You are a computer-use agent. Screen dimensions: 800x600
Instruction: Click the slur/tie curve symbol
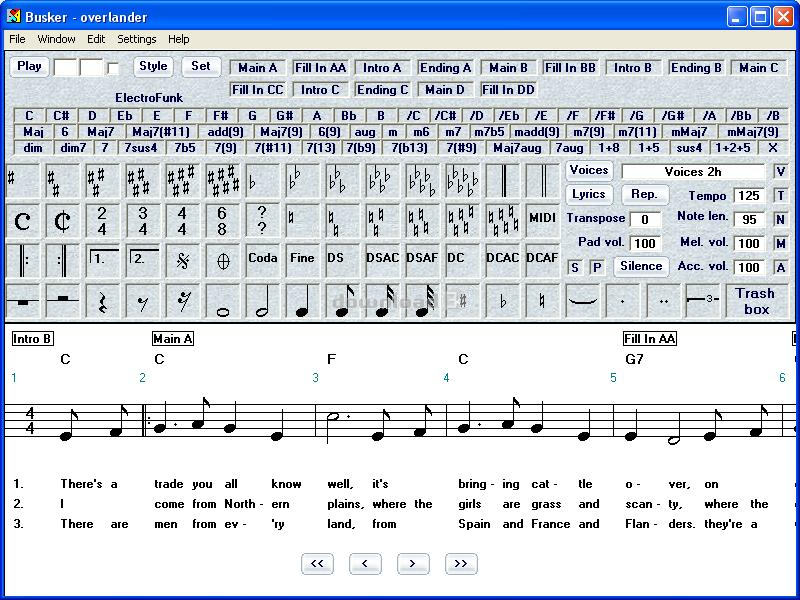click(x=582, y=300)
